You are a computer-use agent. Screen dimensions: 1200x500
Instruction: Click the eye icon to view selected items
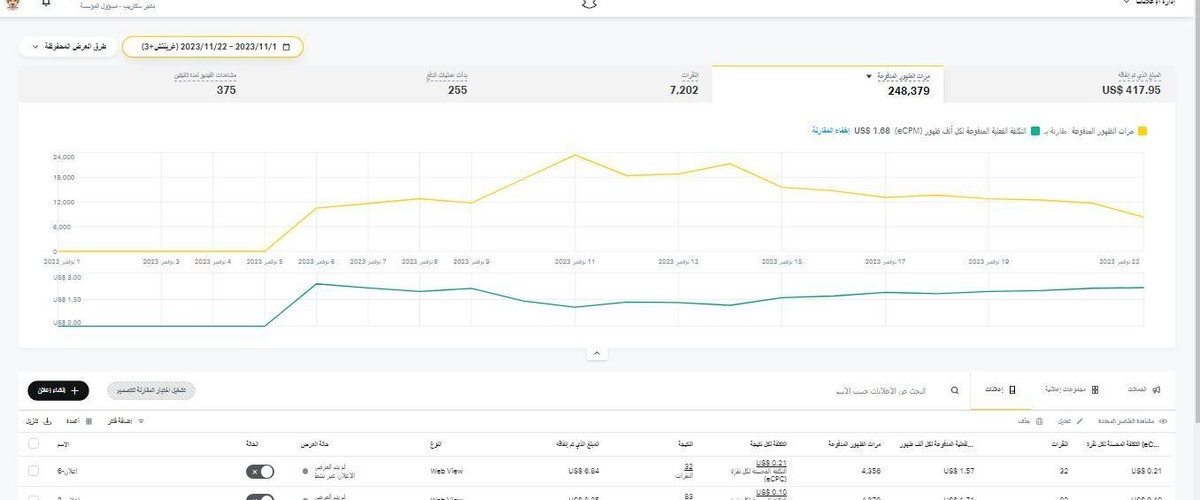point(1163,422)
